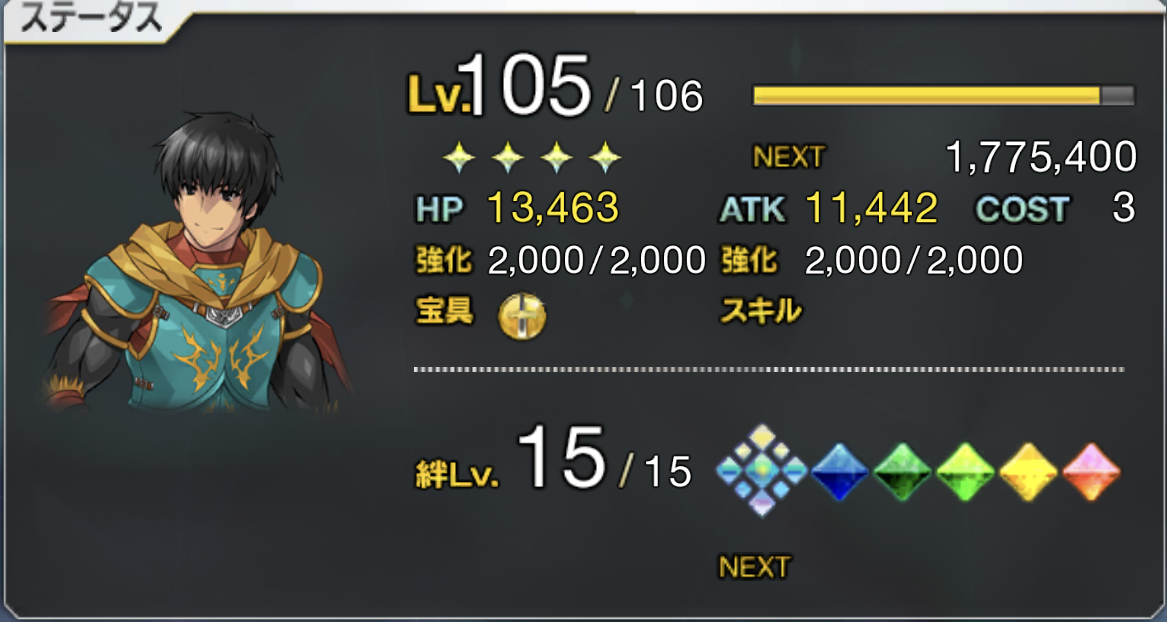Image resolution: width=1167 pixels, height=622 pixels.
Task: Click the yellow experience progress bar
Action: (944, 95)
